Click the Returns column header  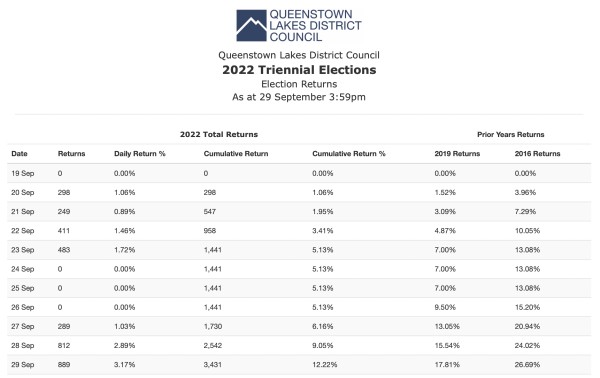72,154
